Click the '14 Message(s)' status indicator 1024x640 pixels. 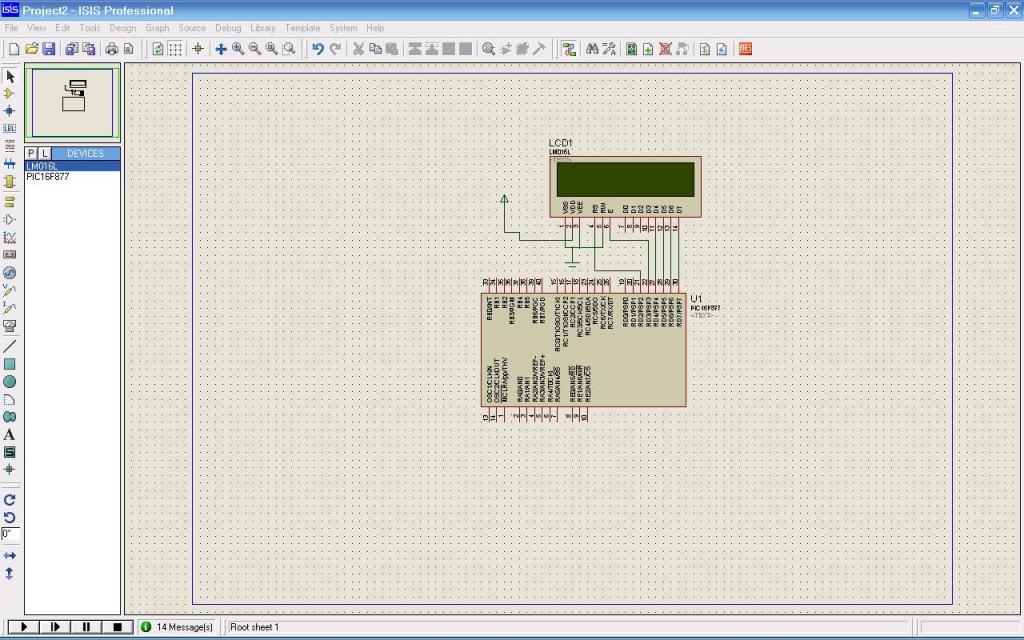point(177,627)
